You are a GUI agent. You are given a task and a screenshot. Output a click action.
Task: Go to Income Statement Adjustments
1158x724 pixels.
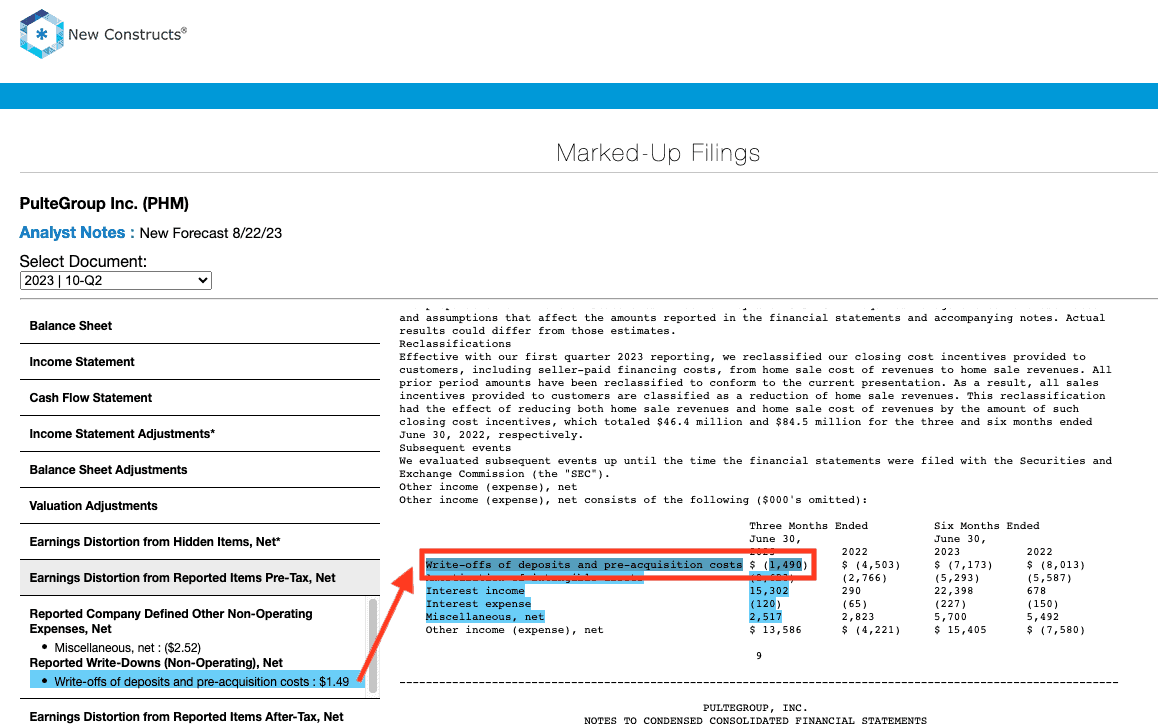tap(200, 434)
